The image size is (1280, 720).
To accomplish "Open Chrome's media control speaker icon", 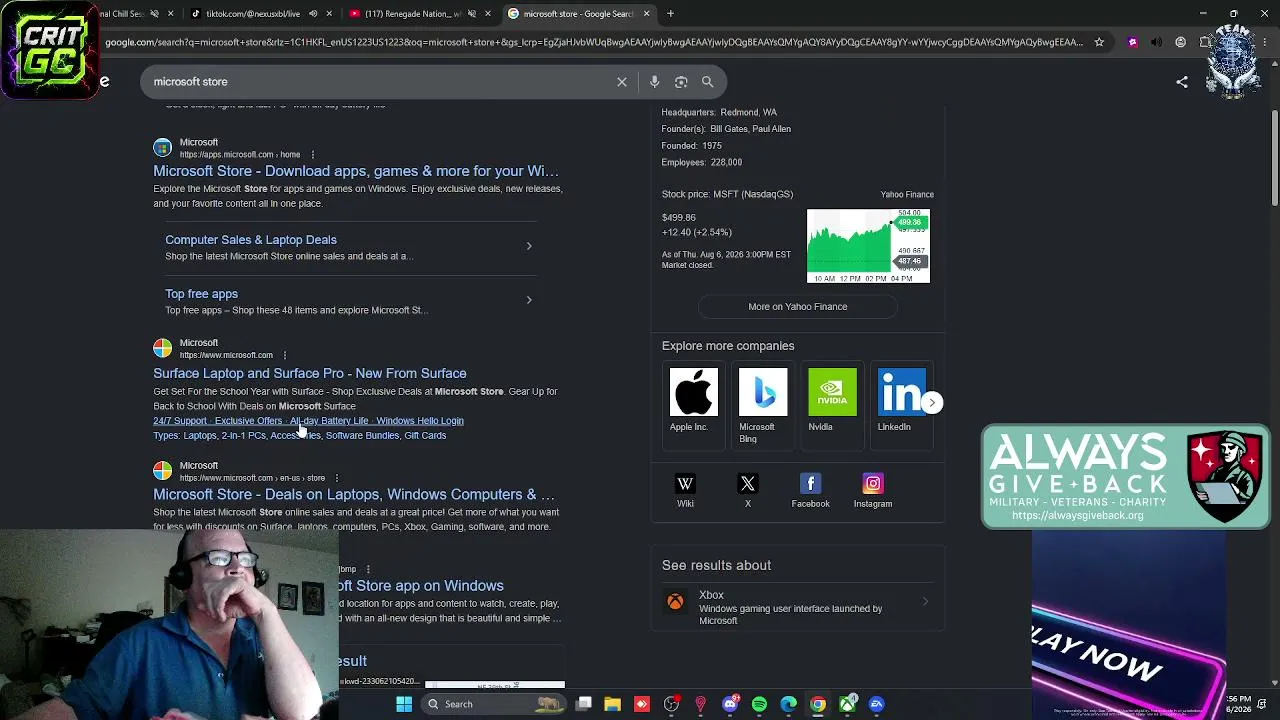I will (x=1156, y=42).
